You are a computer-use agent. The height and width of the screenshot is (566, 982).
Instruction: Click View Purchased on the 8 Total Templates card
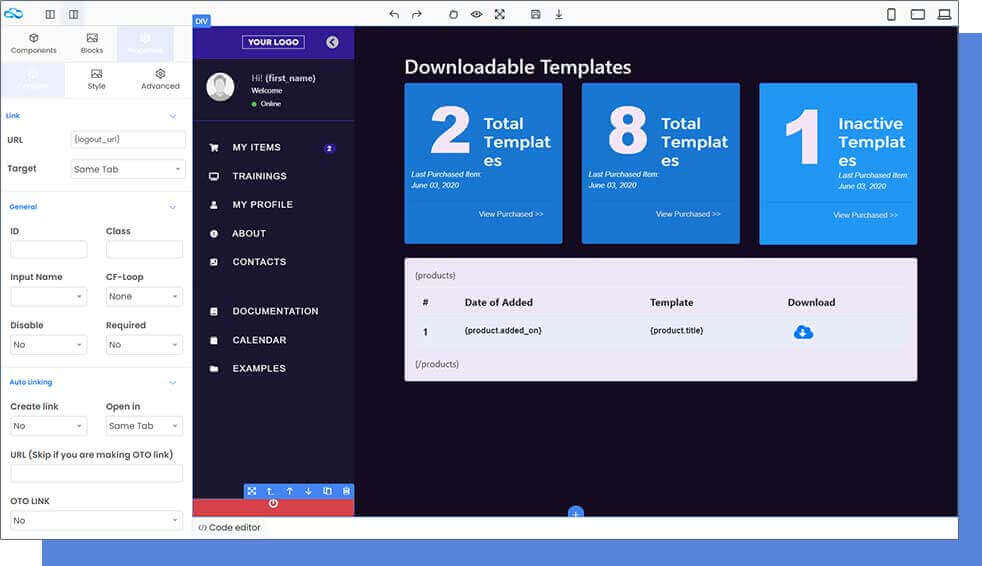[688, 214]
